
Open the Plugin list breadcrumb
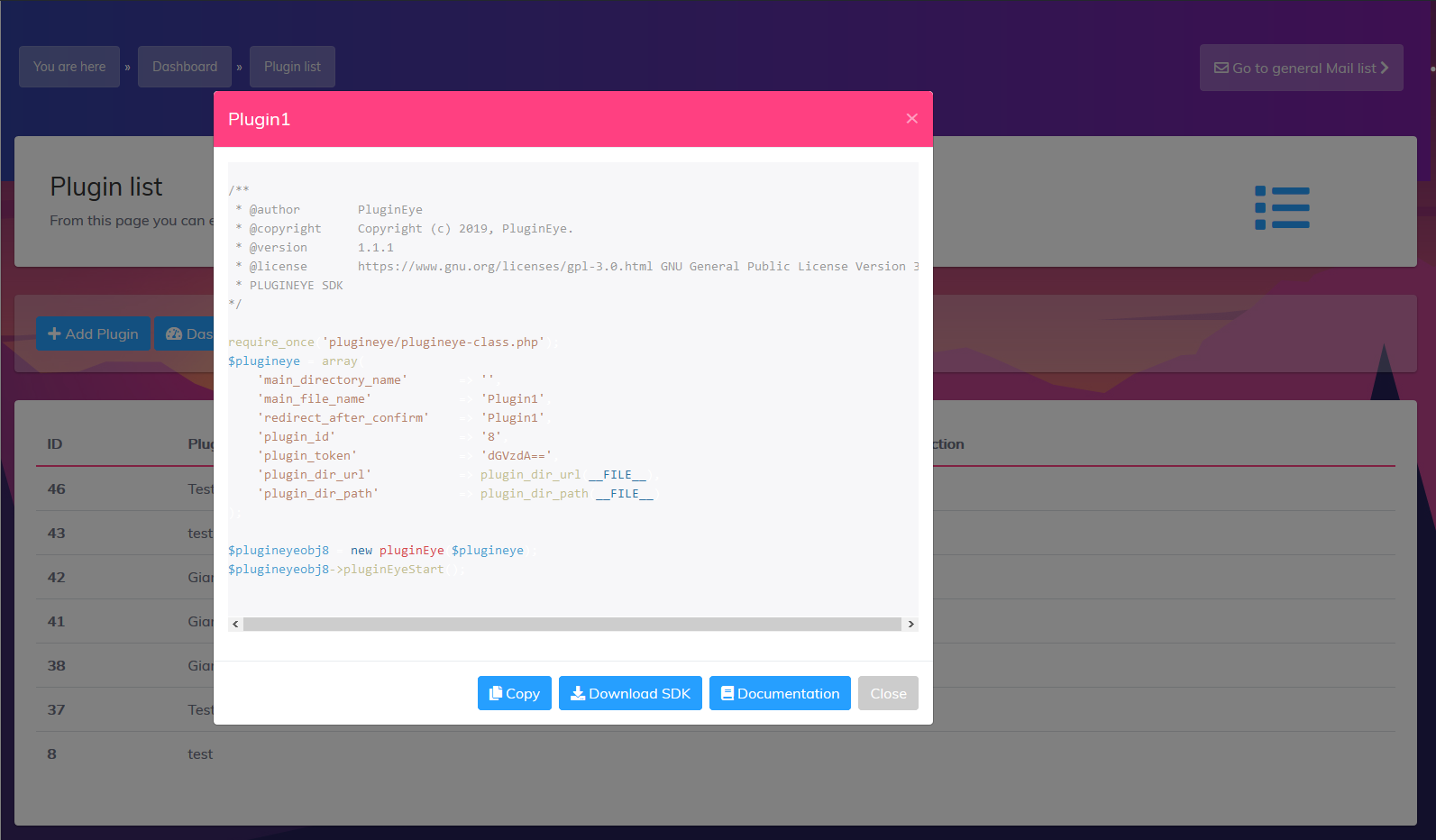[292, 67]
